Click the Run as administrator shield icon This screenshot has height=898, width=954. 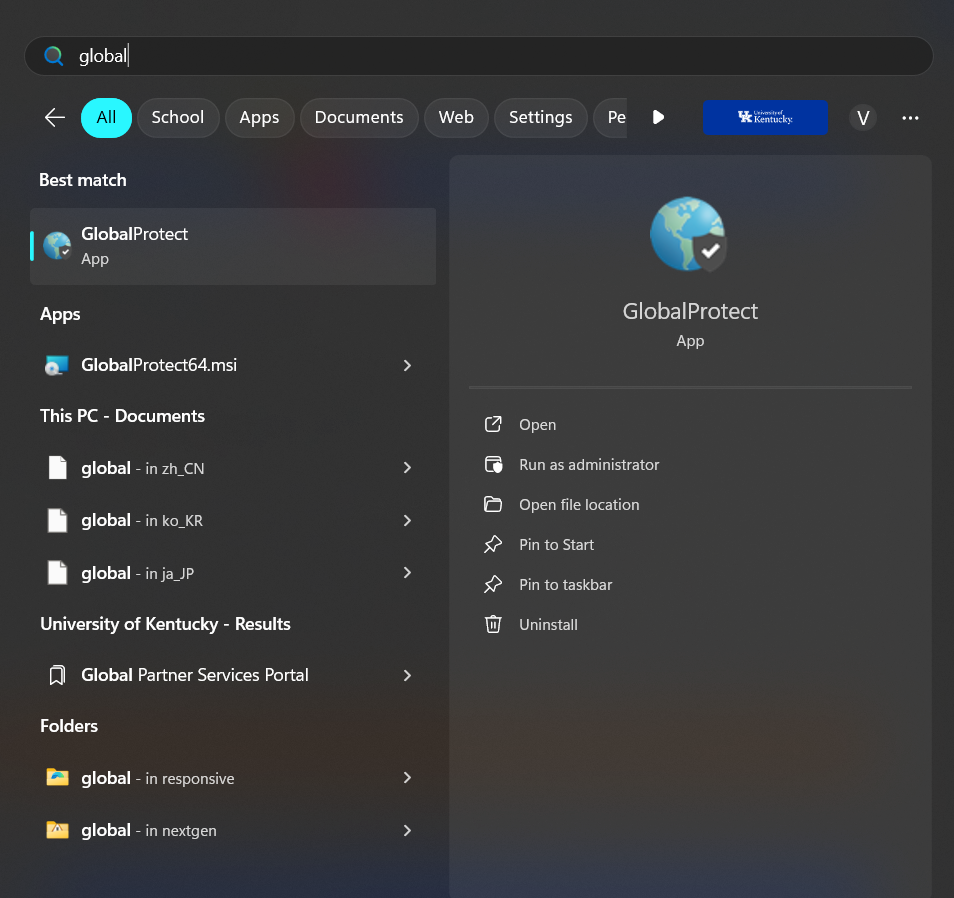493,465
